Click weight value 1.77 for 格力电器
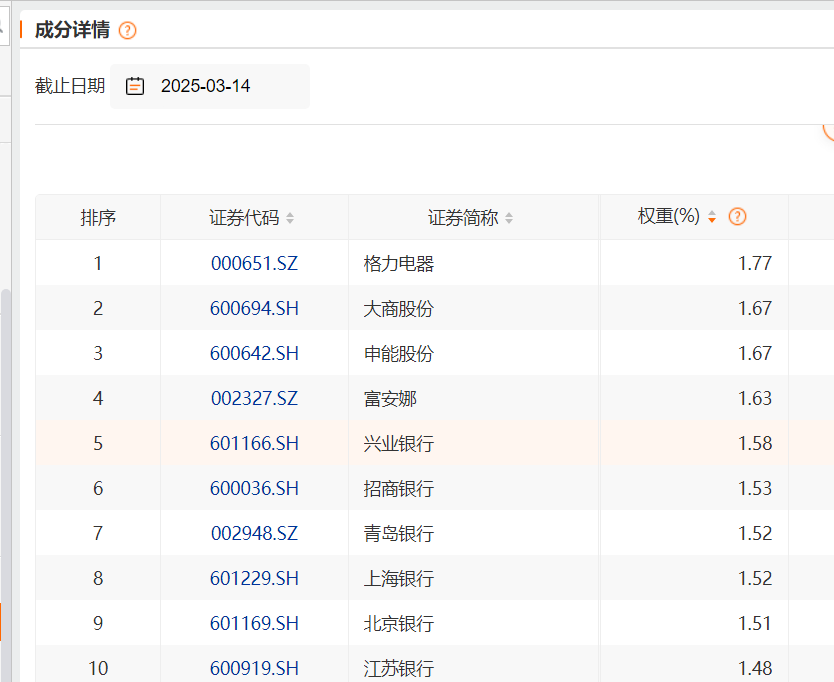The image size is (834, 682). click(x=755, y=263)
